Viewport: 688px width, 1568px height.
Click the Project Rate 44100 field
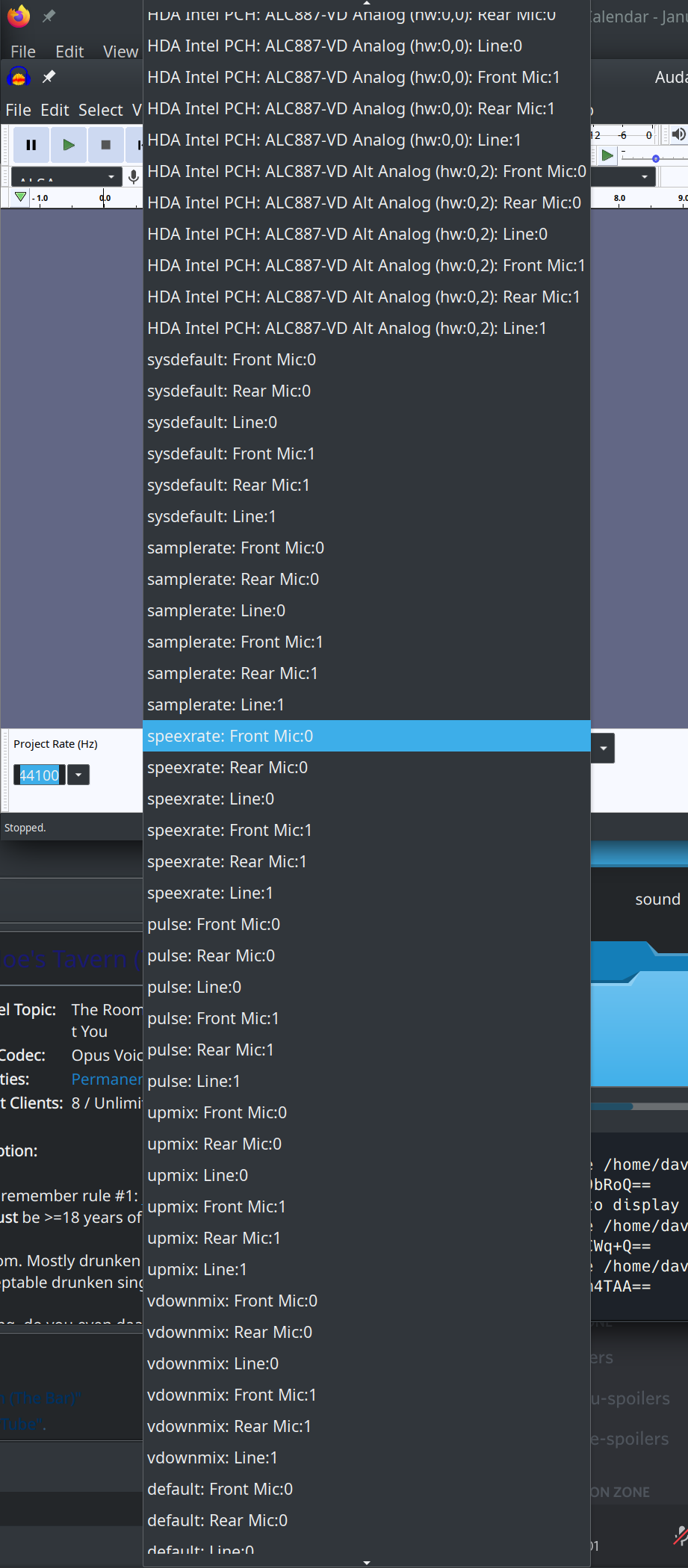[x=40, y=775]
